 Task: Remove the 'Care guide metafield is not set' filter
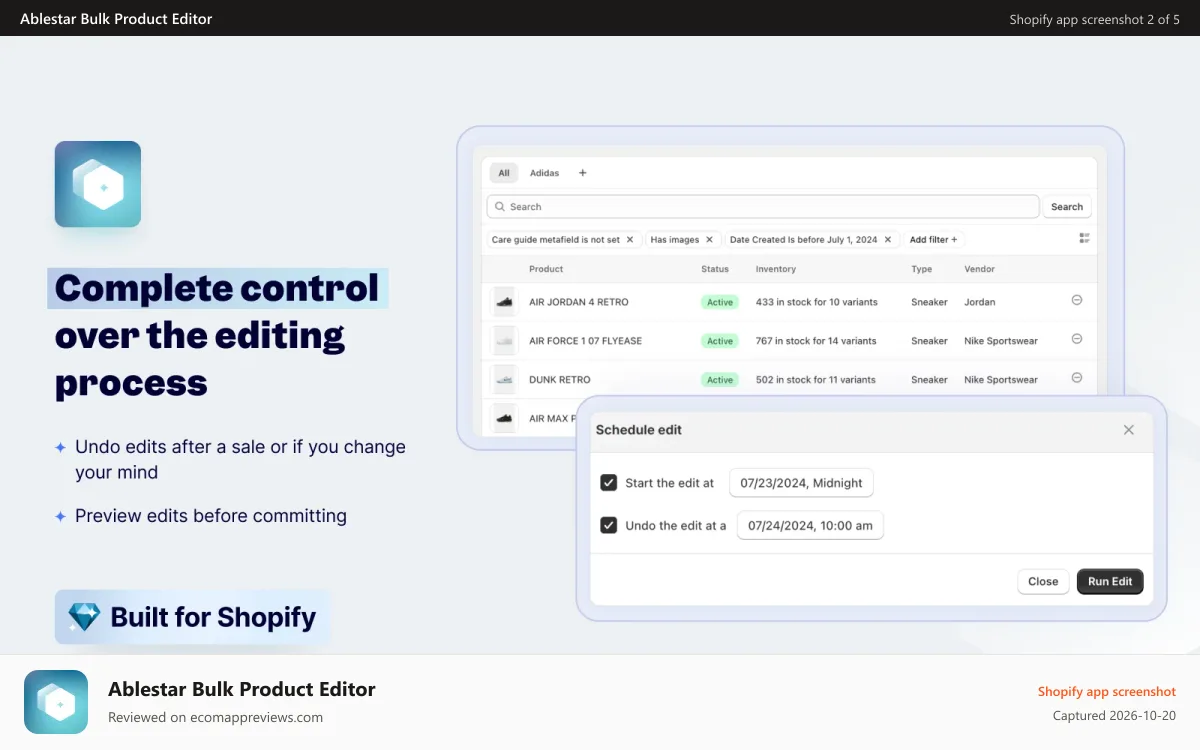click(x=630, y=240)
